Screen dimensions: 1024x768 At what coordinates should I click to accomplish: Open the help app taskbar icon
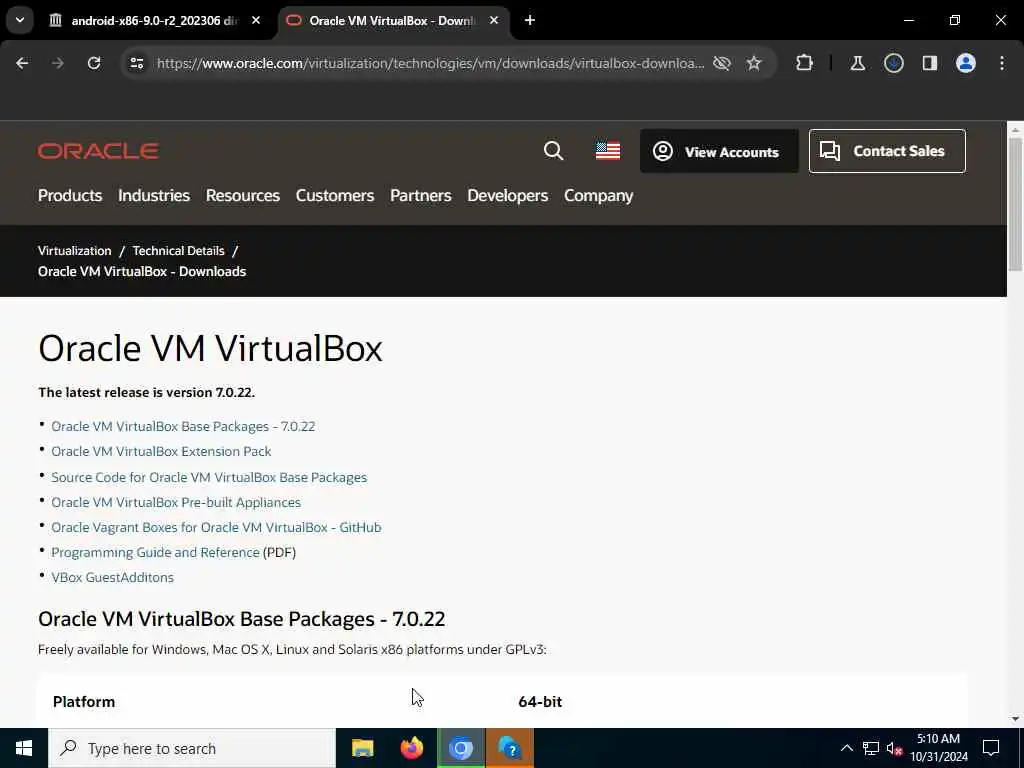pos(510,748)
